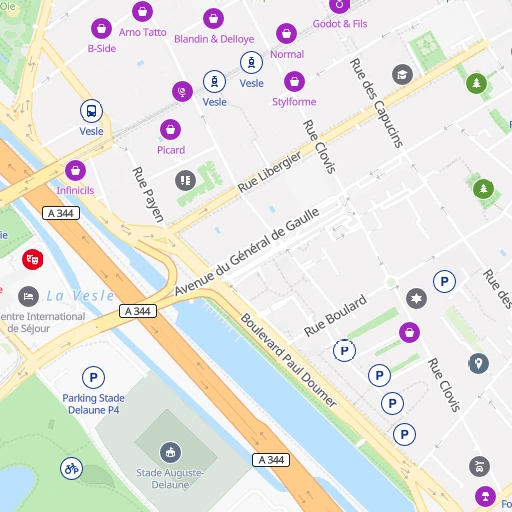The width and height of the screenshot is (512, 512).
Task: Open the Arno Tatto shop marker
Action: (142, 11)
